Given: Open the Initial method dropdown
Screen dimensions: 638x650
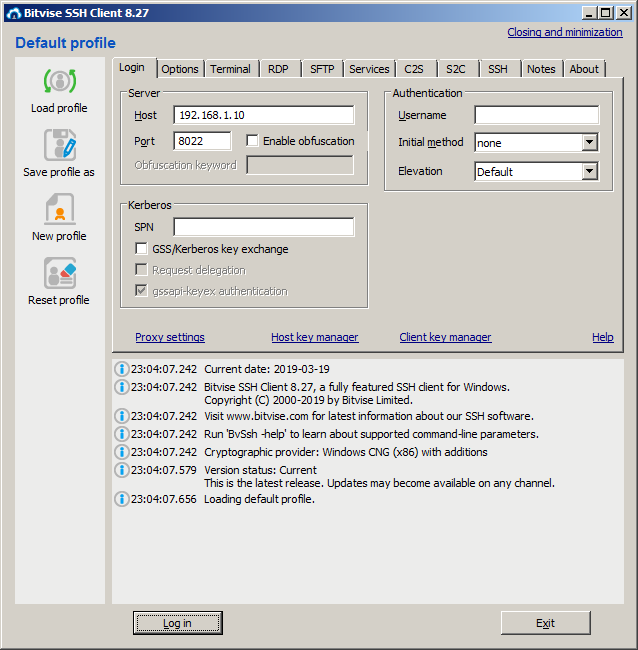Looking at the screenshot, I should coord(589,143).
